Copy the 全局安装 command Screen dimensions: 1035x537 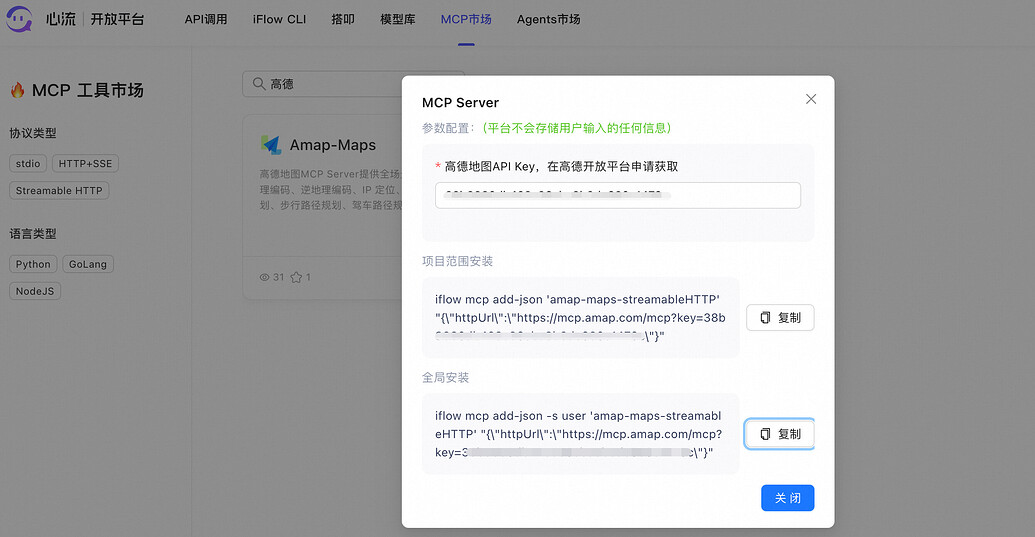[x=780, y=434]
